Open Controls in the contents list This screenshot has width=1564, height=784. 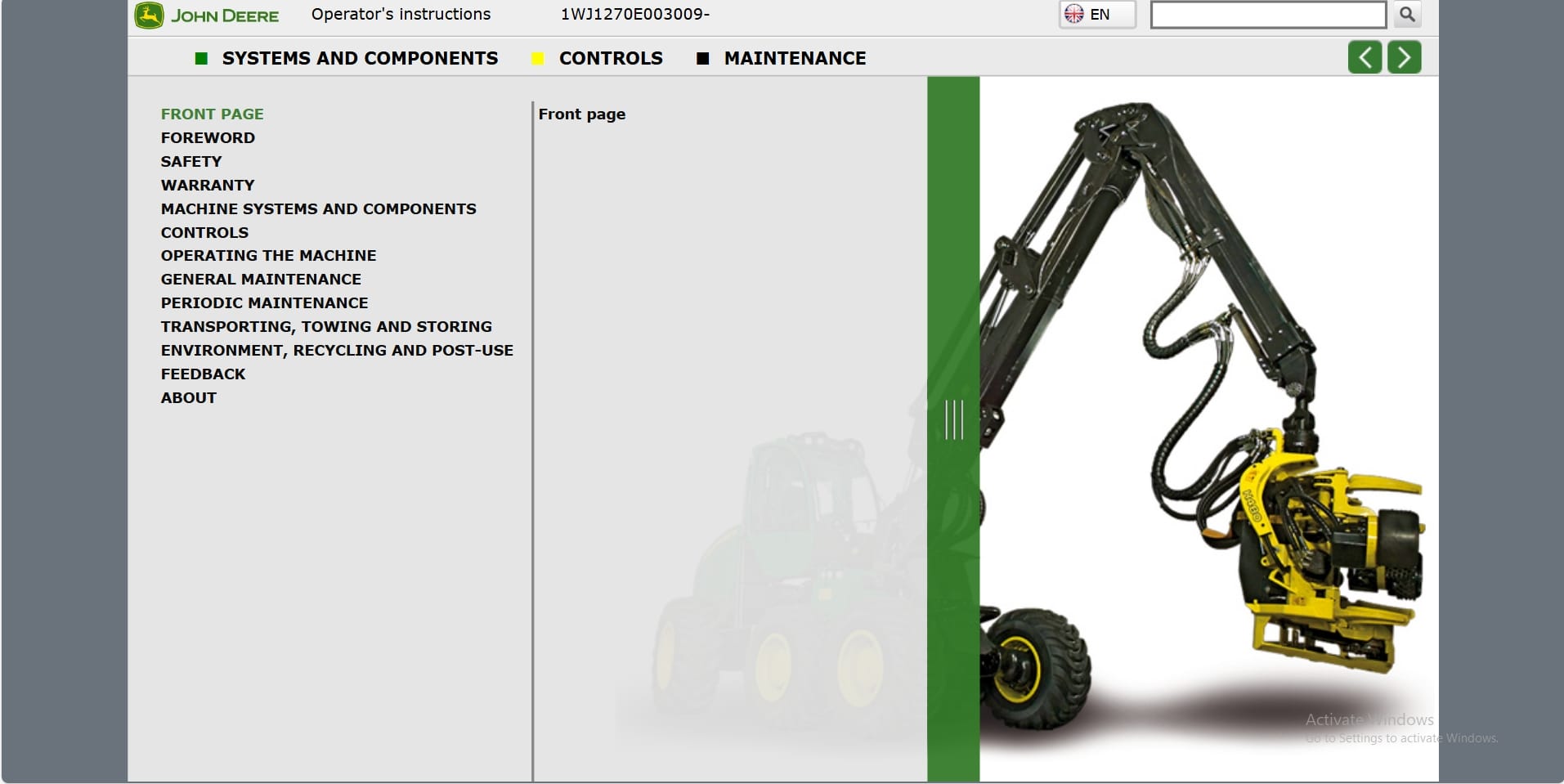[204, 233]
